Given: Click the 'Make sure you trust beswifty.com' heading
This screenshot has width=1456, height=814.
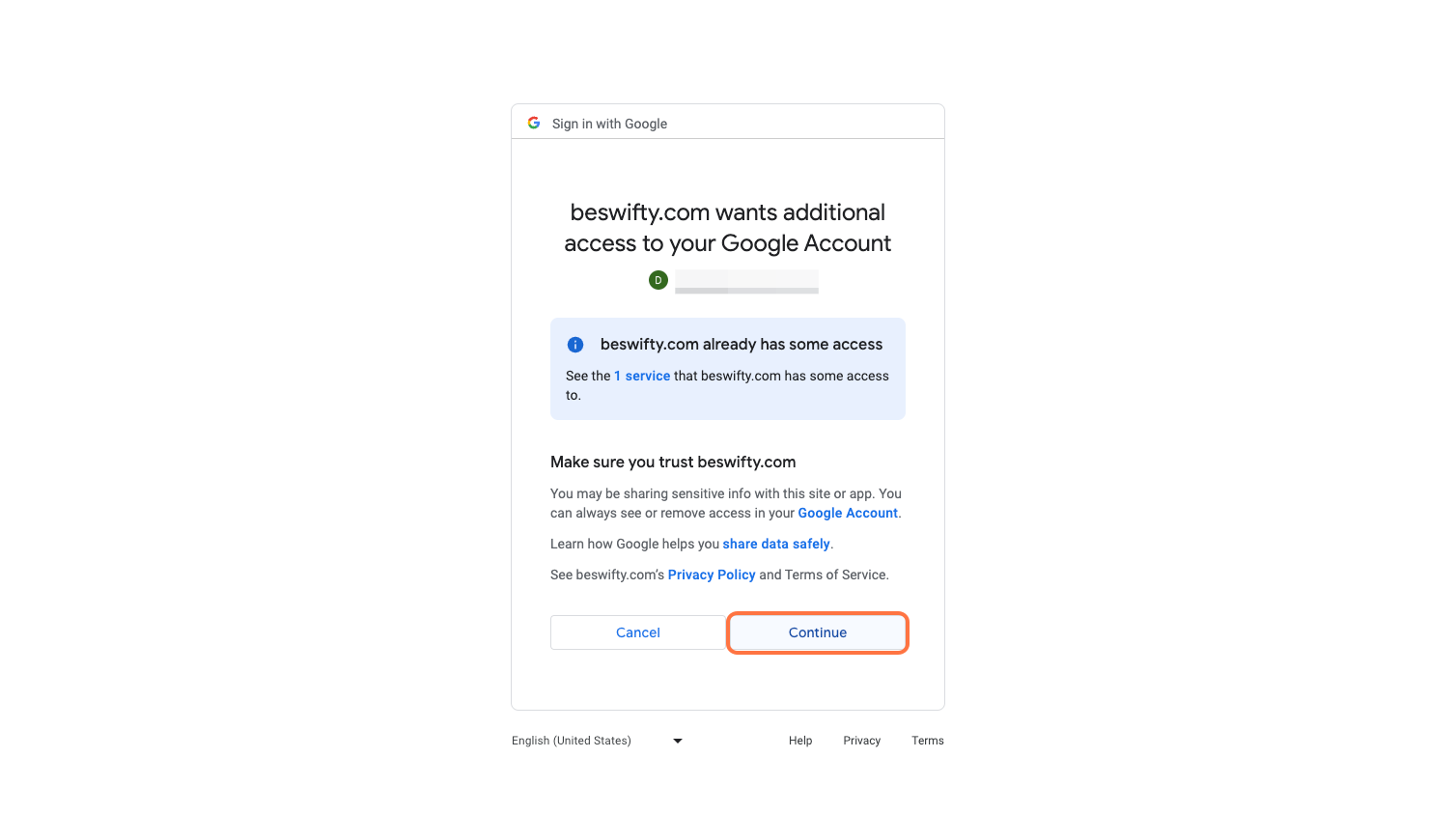Looking at the screenshot, I should click(673, 462).
